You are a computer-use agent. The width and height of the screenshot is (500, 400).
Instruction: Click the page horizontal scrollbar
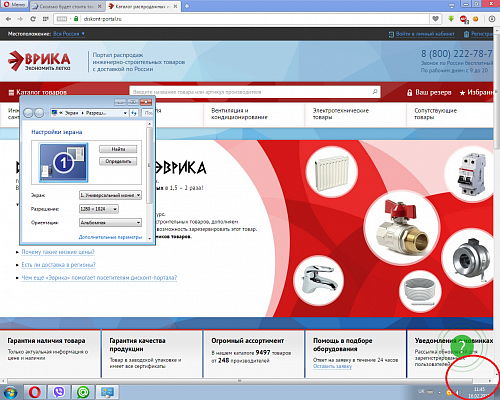click(239, 380)
